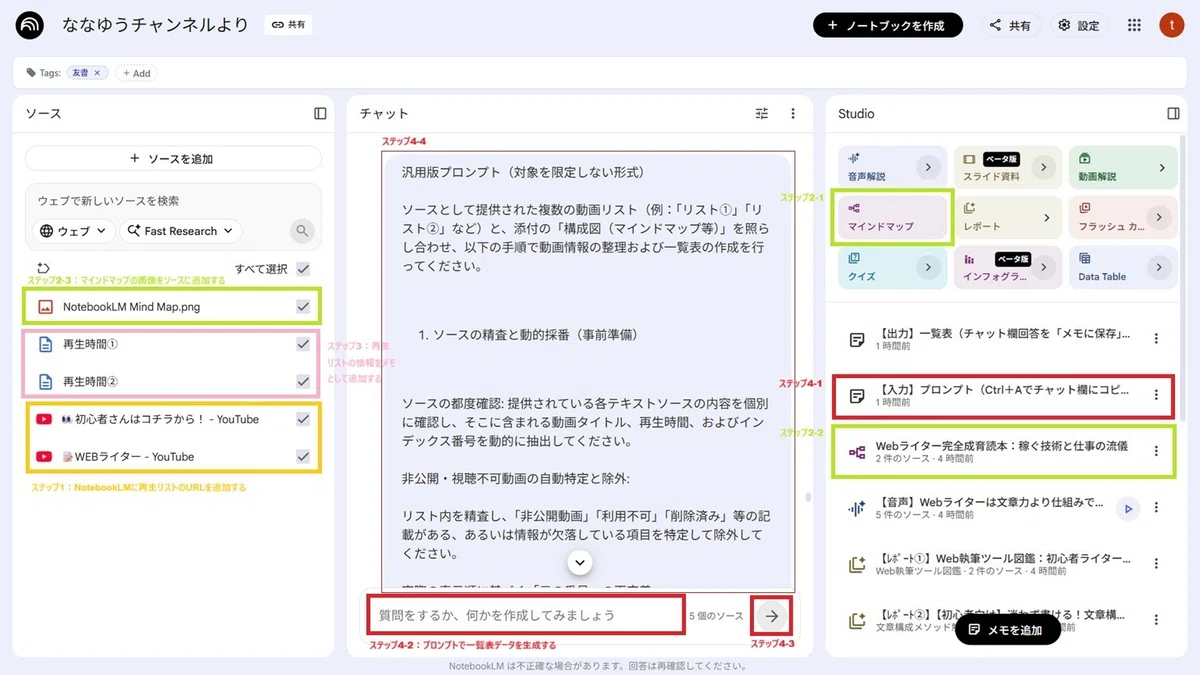Collapse the ソース panel icon

[x=320, y=113]
